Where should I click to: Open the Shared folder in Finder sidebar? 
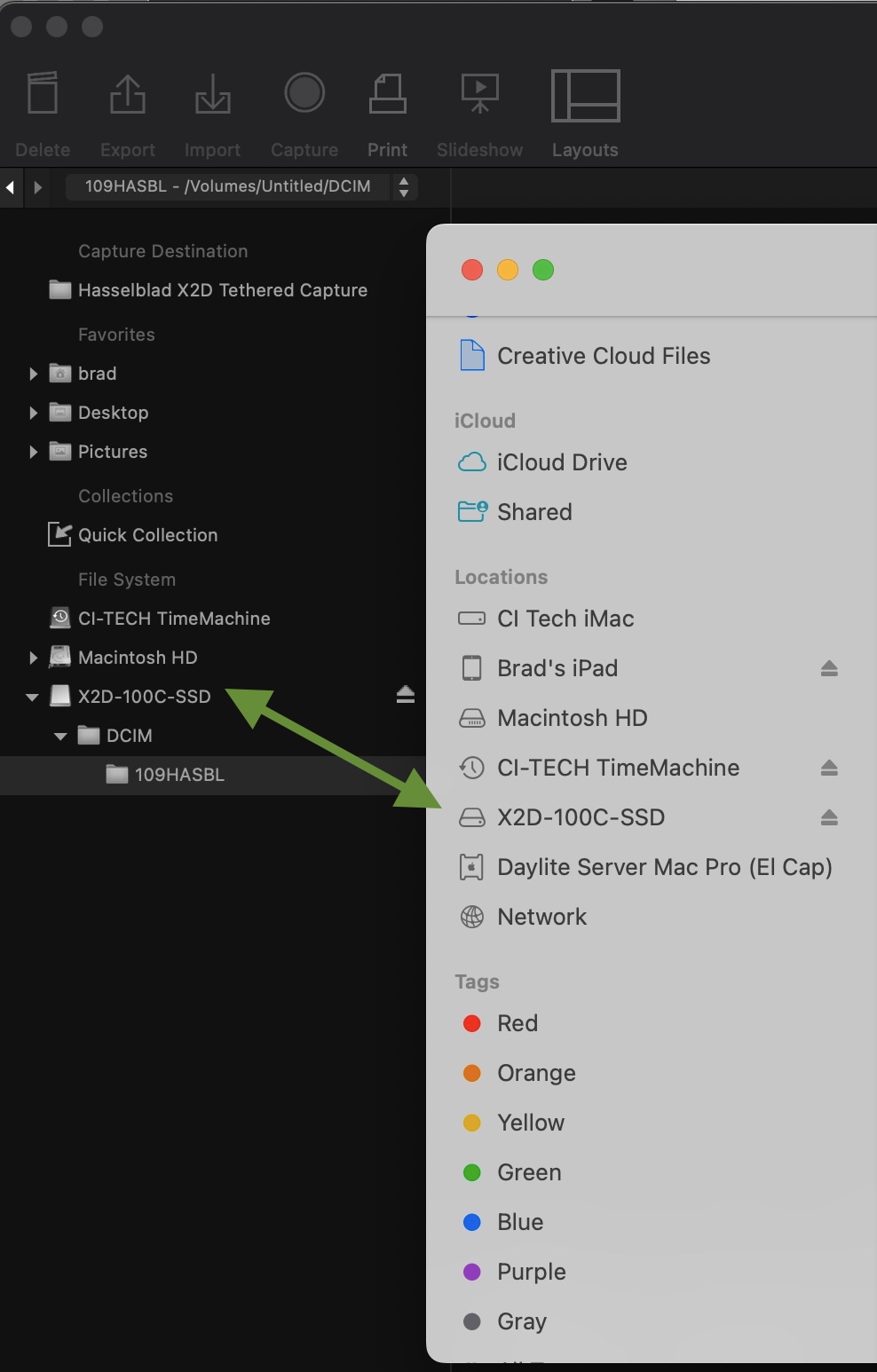pos(534,512)
